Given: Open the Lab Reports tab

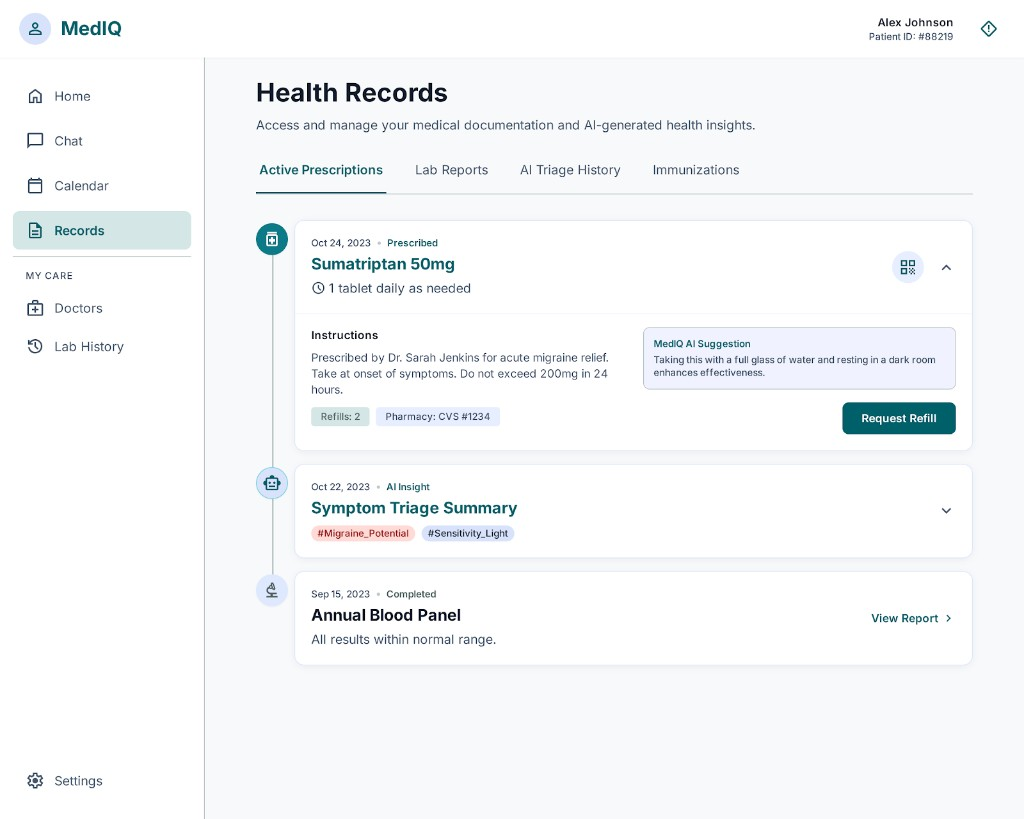Looking at the screenshot, I should [x=451, y=170].
